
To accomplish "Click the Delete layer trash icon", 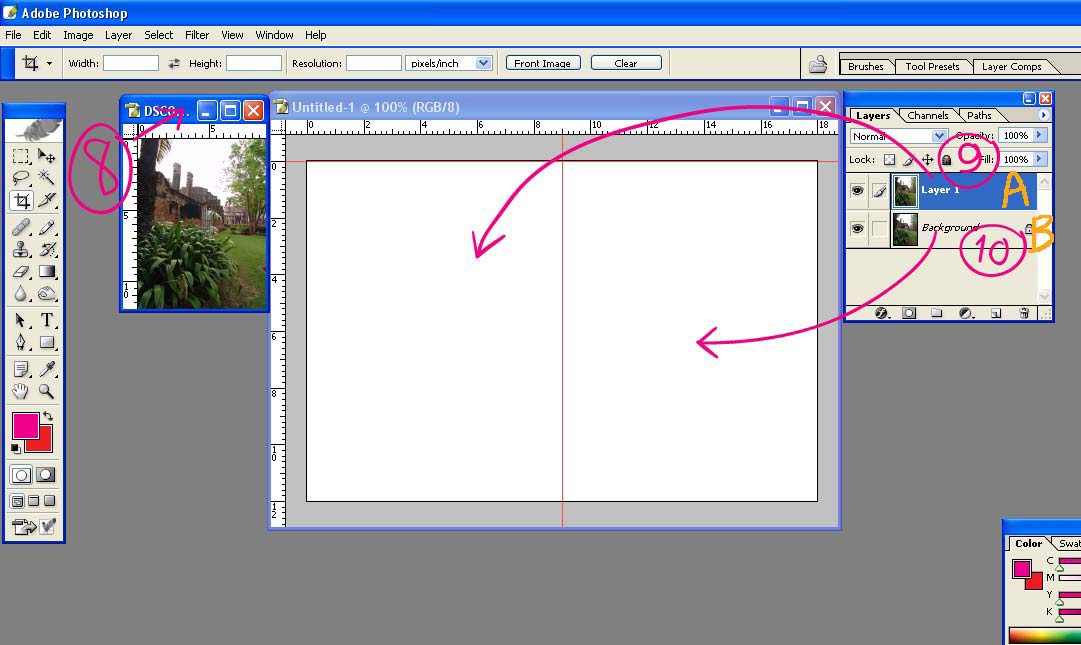I will pos(1024,313).
